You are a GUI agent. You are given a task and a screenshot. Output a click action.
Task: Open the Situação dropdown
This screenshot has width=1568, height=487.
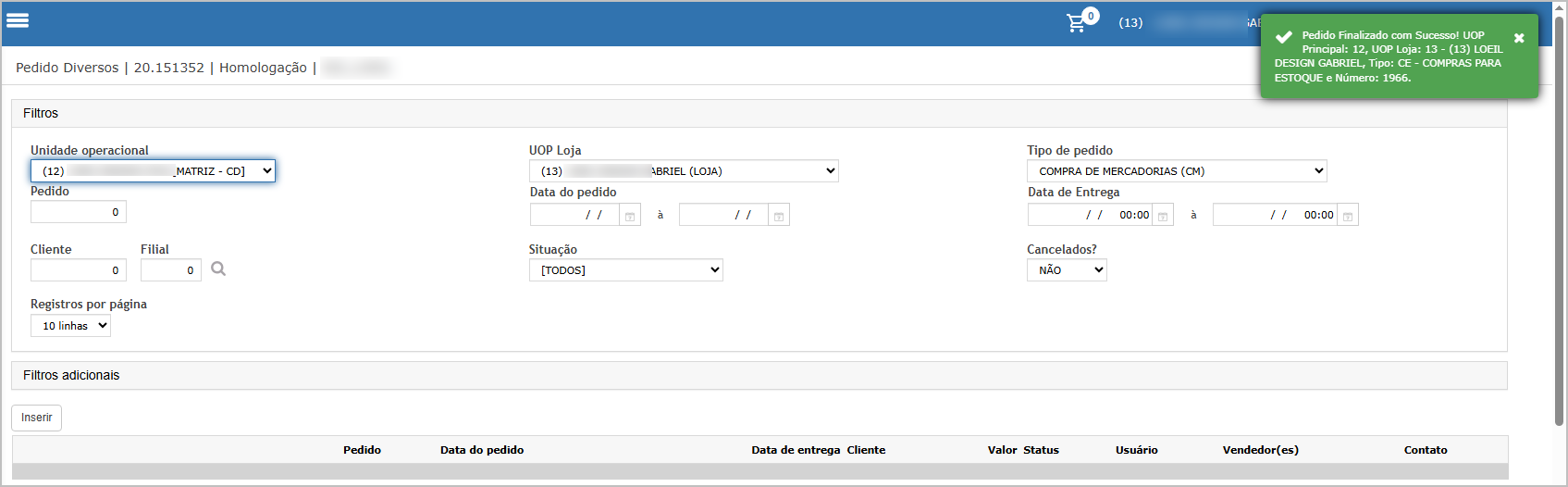(626, 270)
